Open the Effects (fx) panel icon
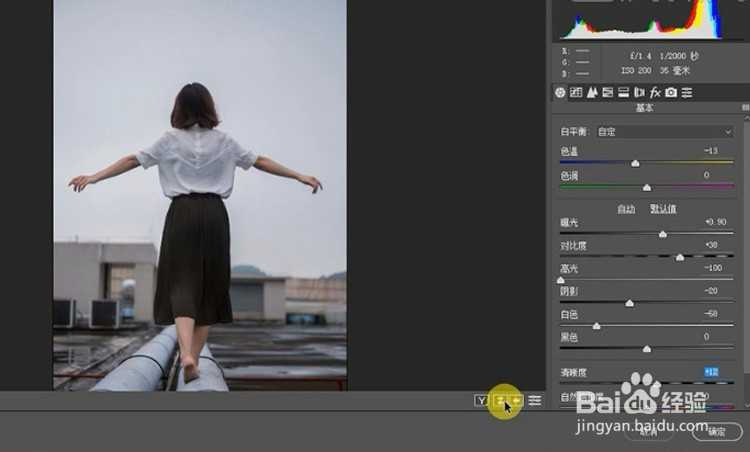This screenshot has width=750, height=452. [655, 92]
